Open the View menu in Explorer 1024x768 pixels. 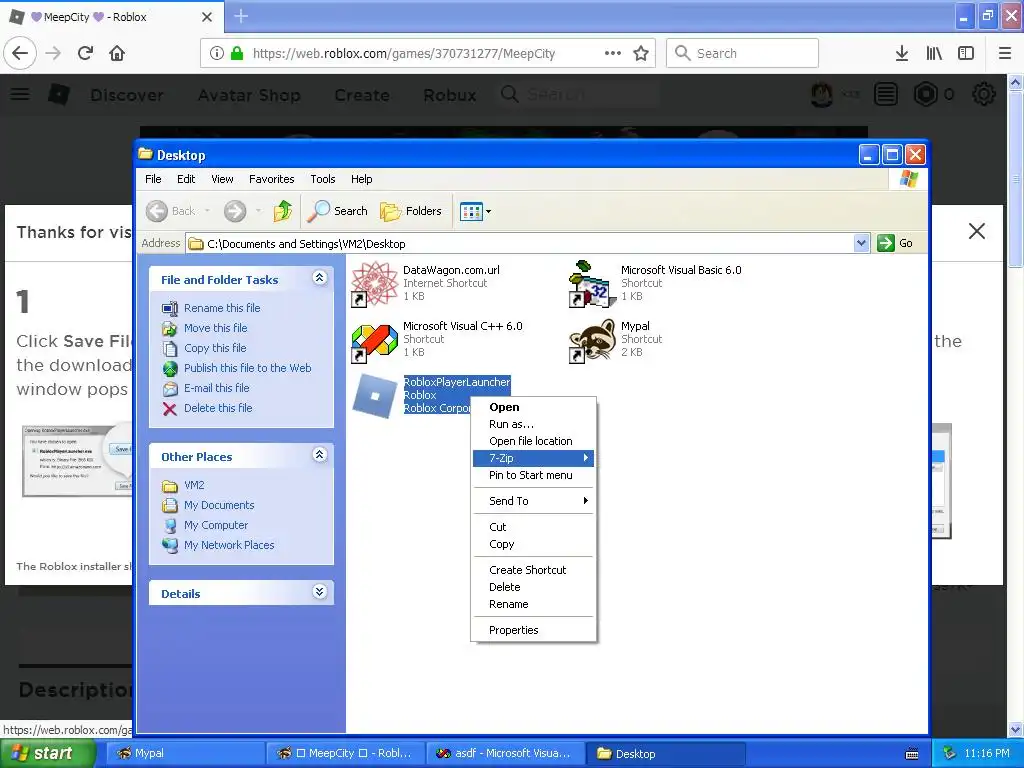click(222, 179)
